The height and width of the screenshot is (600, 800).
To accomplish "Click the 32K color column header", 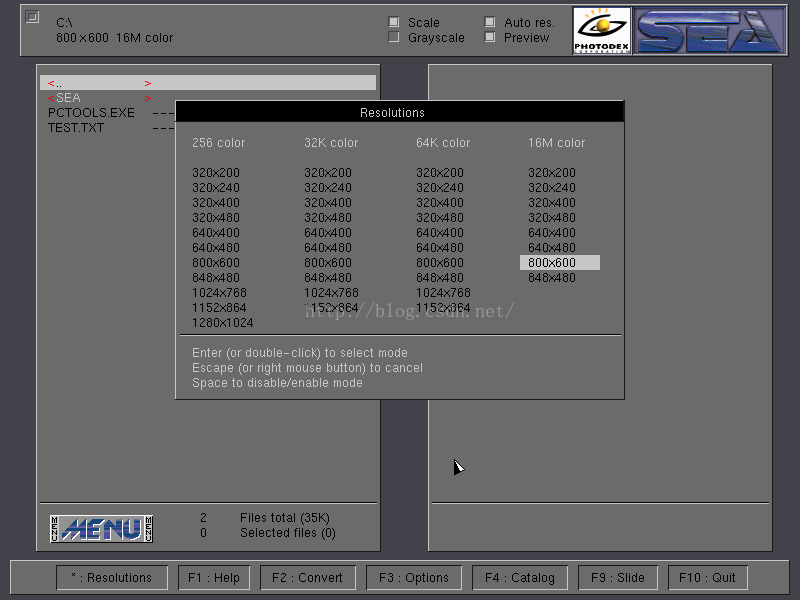I will [331, 142].
